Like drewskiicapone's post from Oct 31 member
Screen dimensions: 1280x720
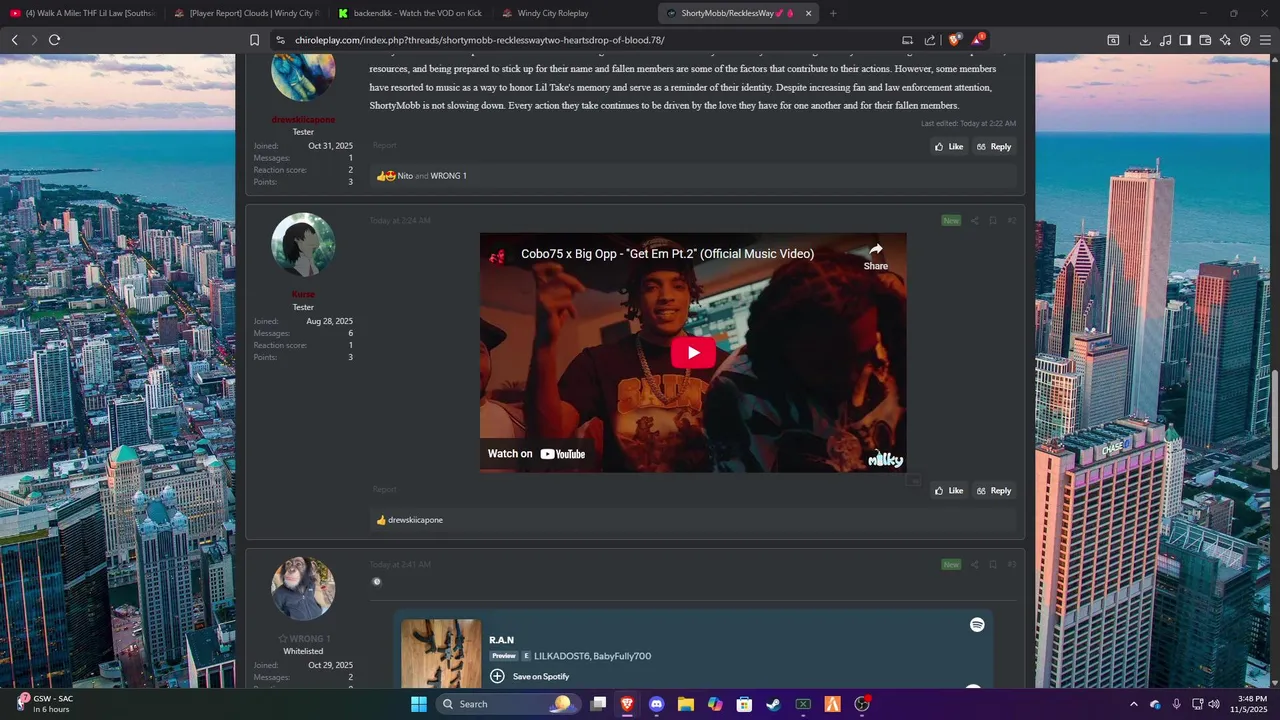pos(949,147)
